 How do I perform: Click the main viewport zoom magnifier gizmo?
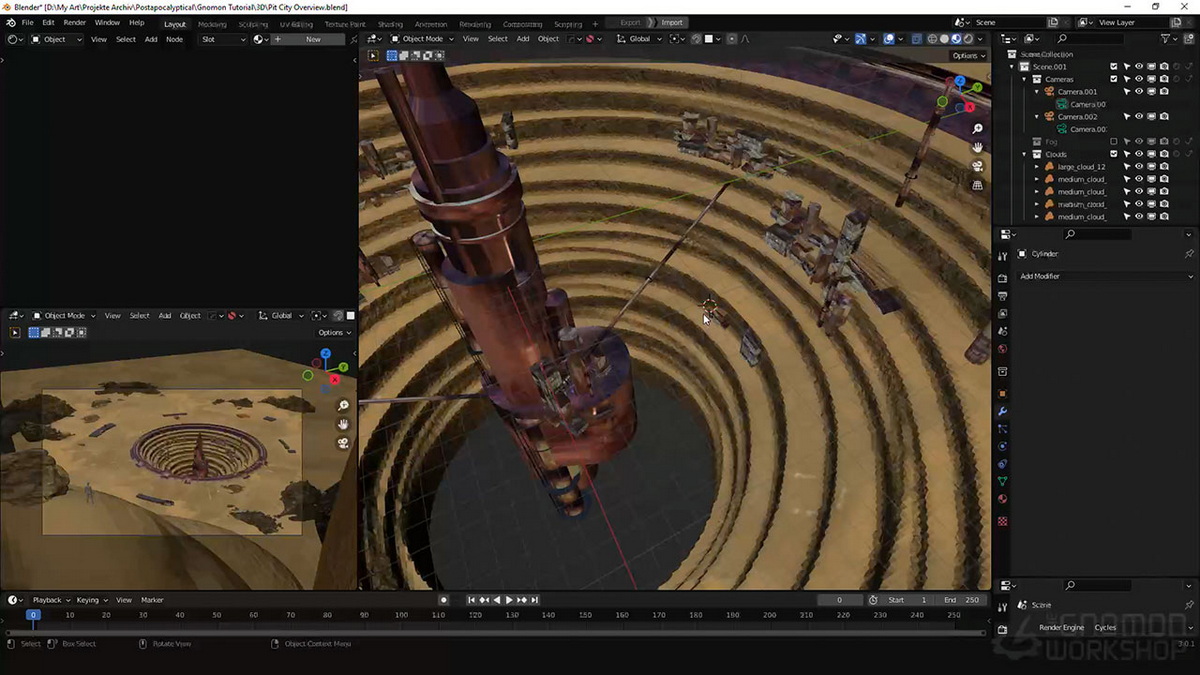[977, 129]
